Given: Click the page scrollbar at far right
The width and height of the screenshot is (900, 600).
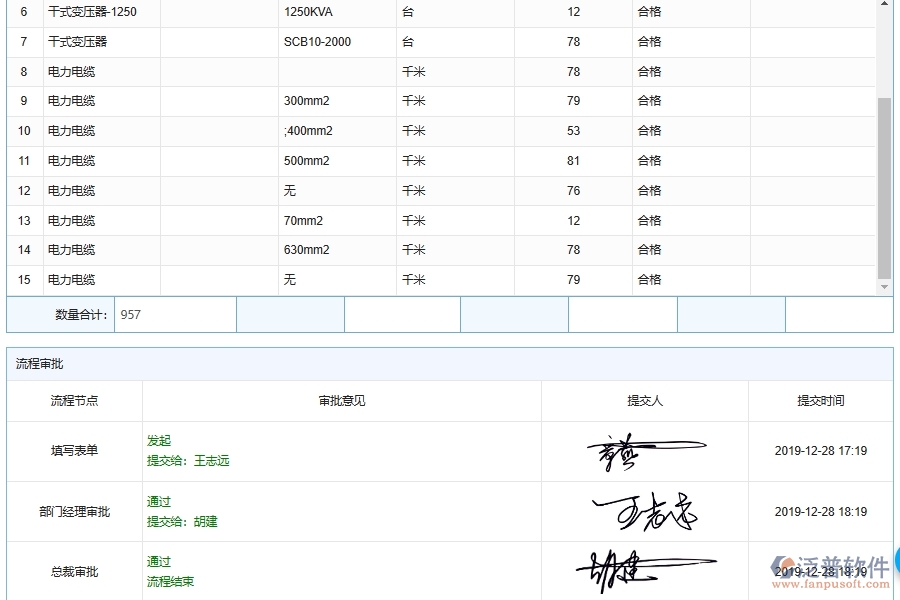Looking at the screenshot, I should click(x=895, y=300).
